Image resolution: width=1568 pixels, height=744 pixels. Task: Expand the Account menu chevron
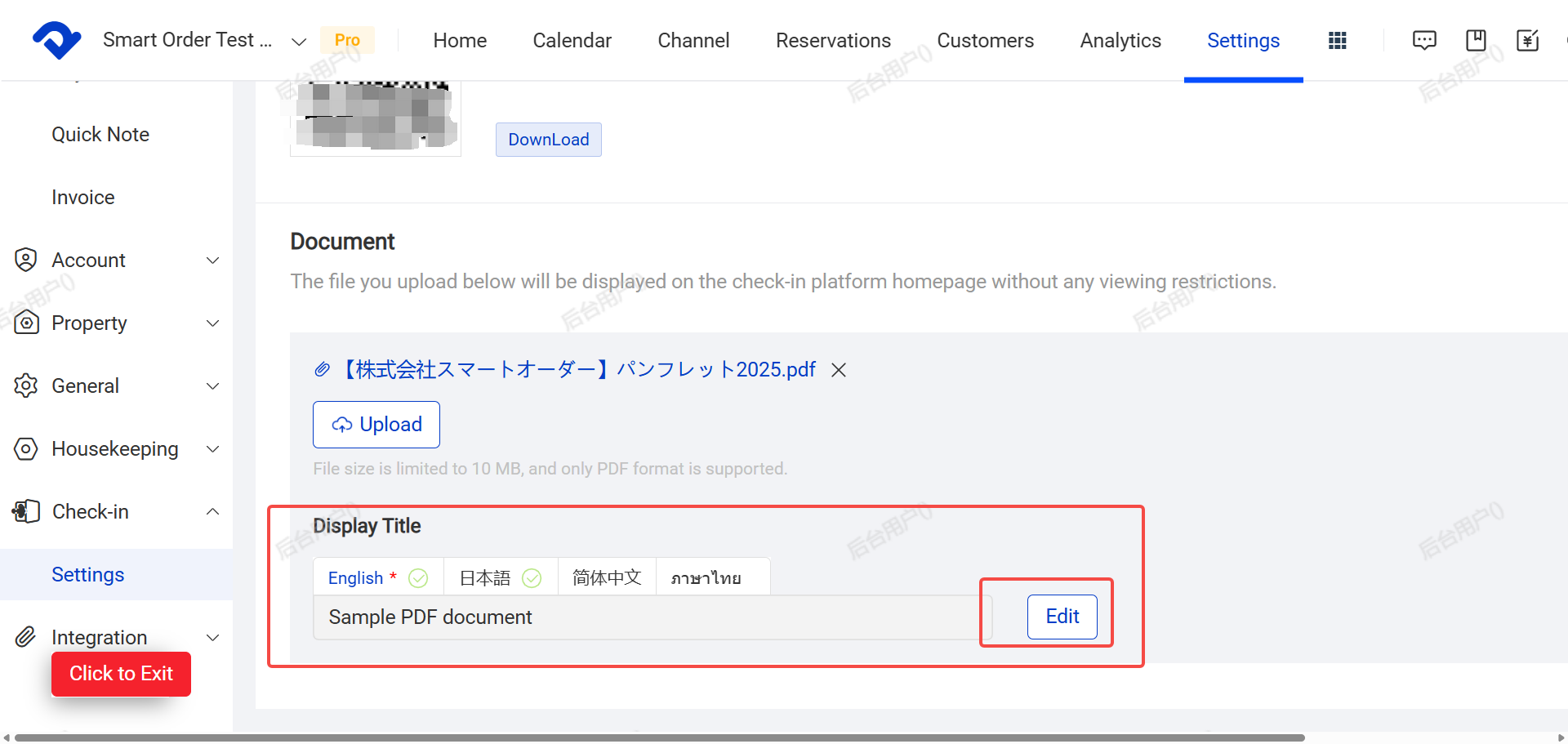tap(213, 261)
